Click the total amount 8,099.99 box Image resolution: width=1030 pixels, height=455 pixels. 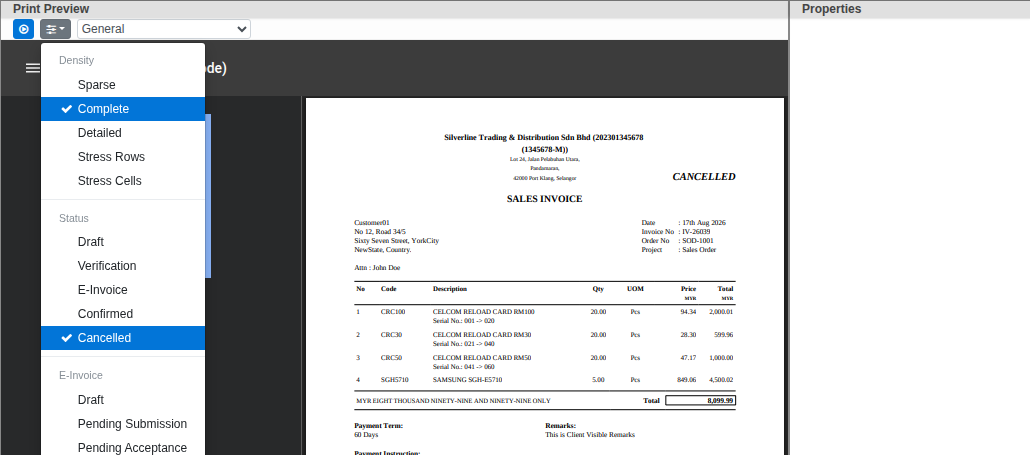pos(700,400)
